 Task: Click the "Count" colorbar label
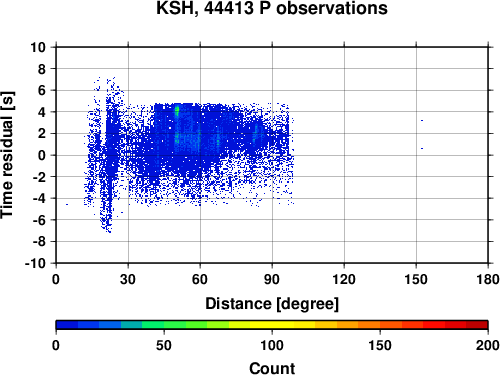coord(272,368)
